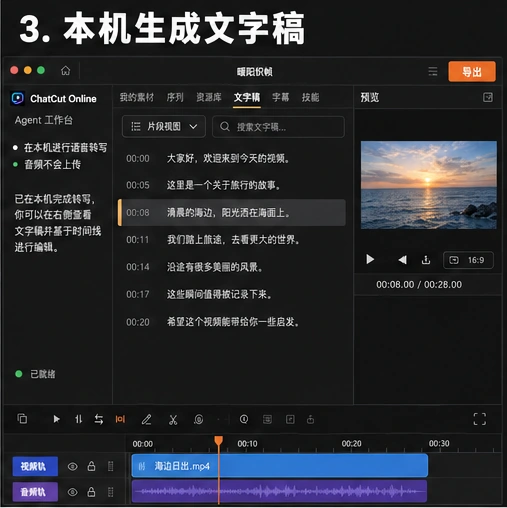Screen dimensions: 507x508
Task: Select the 视频轨 track label
Action: click(35, 466)
